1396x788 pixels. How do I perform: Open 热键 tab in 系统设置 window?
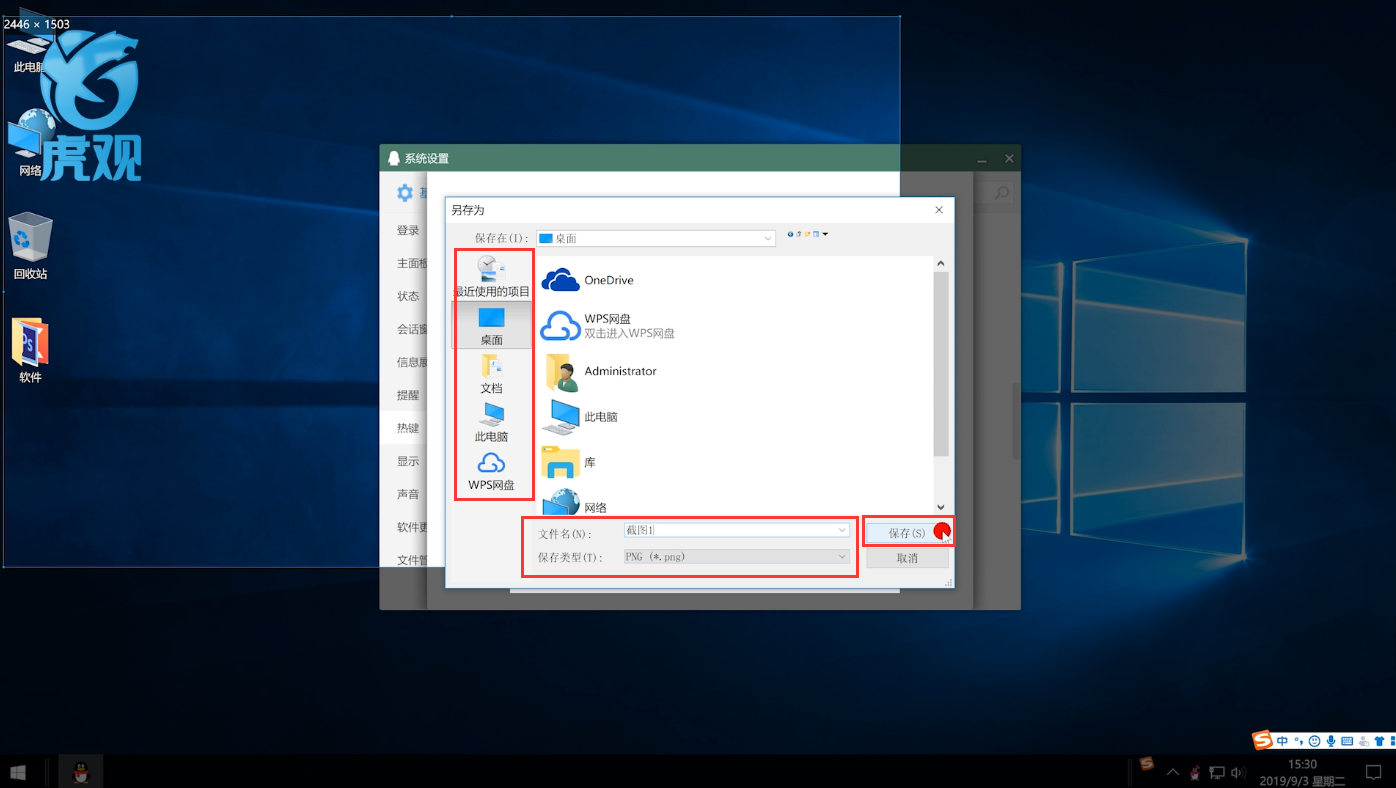[x=408, y=428]
